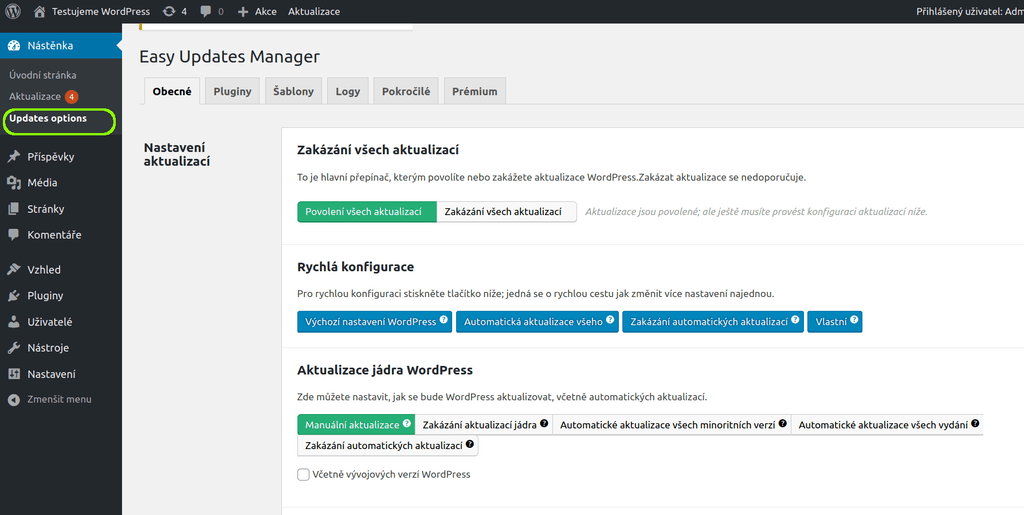Click Automatická aktualizace všeho button
Image resolution: width=1024 pixels, height=515 pixels.
537,322
